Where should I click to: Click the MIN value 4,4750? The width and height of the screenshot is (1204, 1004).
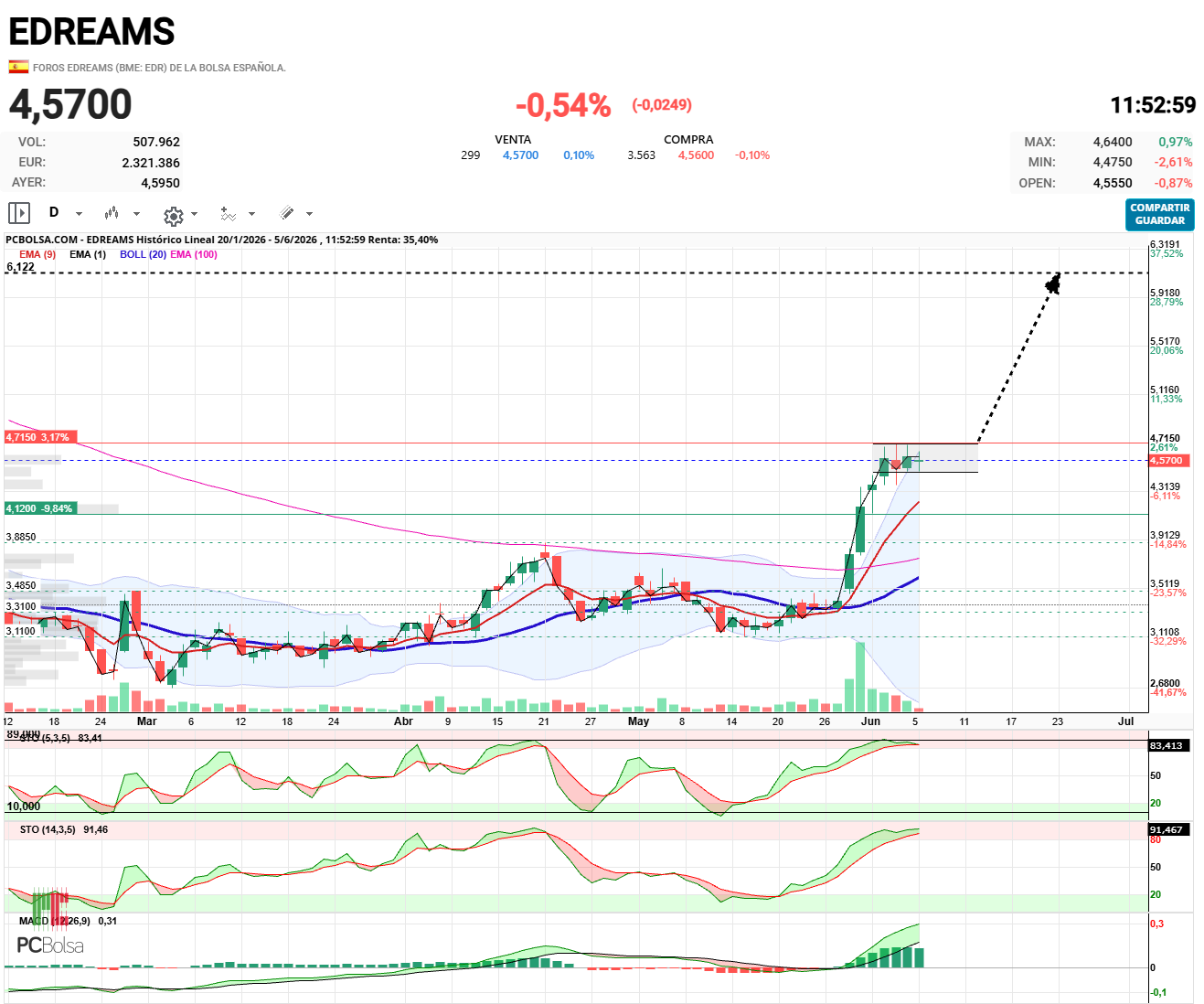pos(1113,162)
